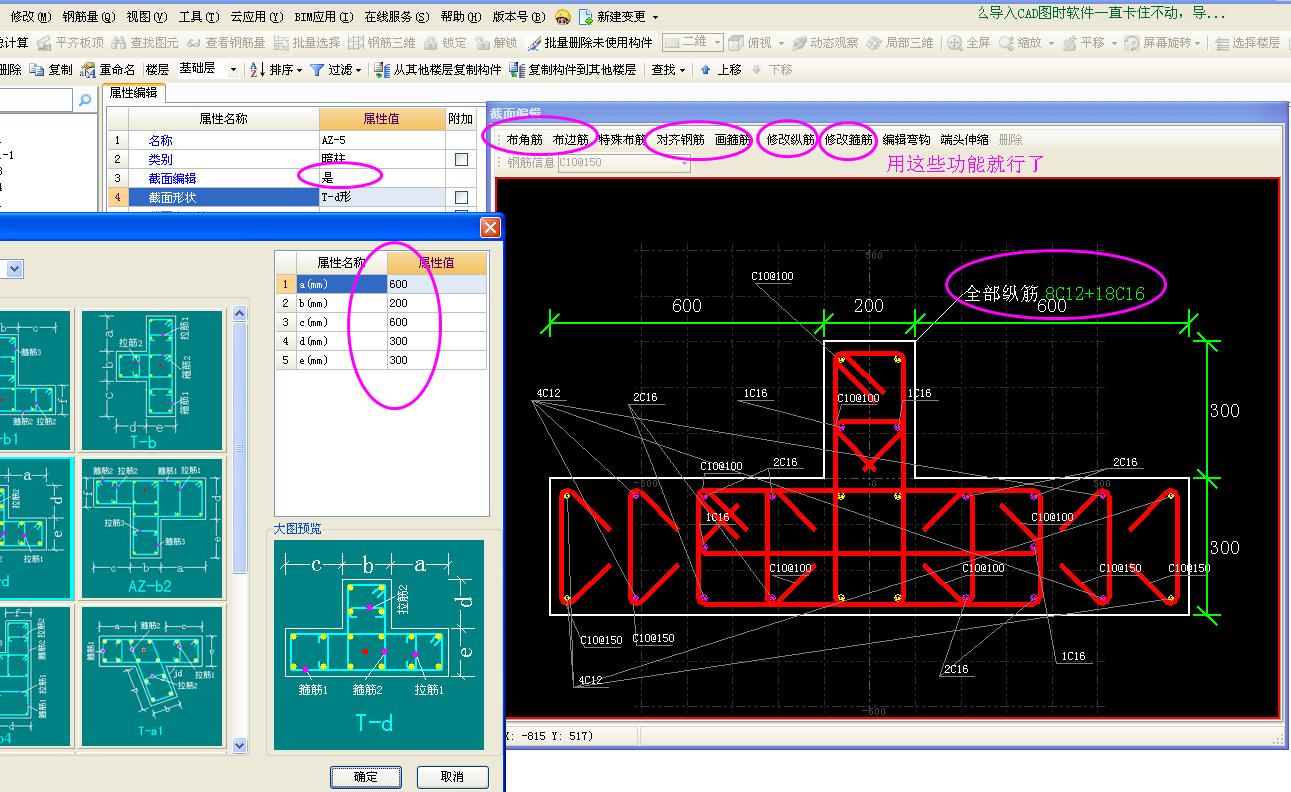The width and height of the screenshot is (1291, 792).
Task: Click 平移 pan hand icon
Action: (x=1070, y=43)
